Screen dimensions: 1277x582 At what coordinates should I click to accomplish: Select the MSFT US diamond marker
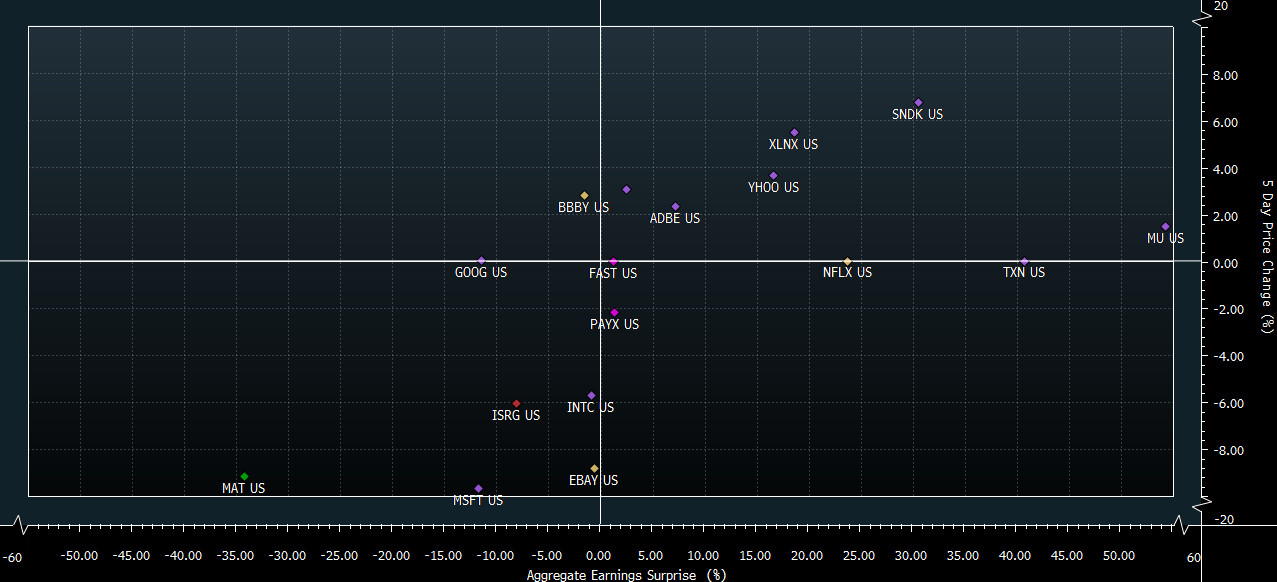tap(478, 488)
